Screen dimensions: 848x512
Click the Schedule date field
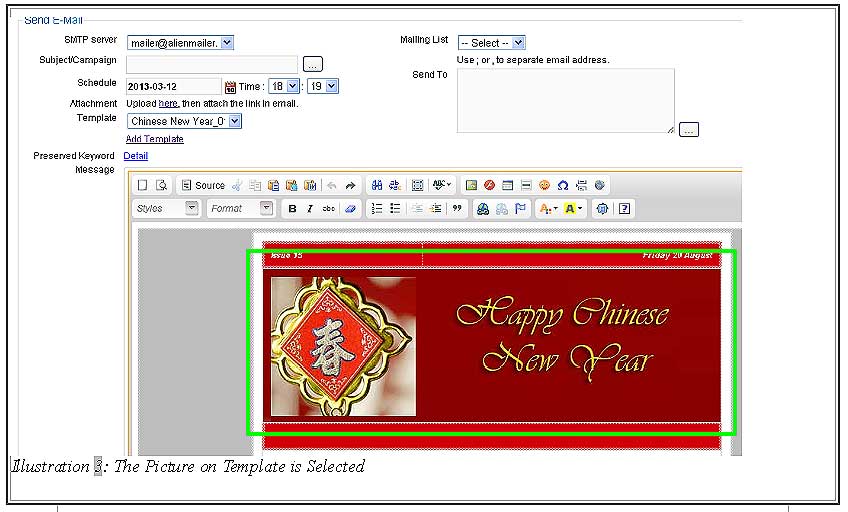(174, 87)
